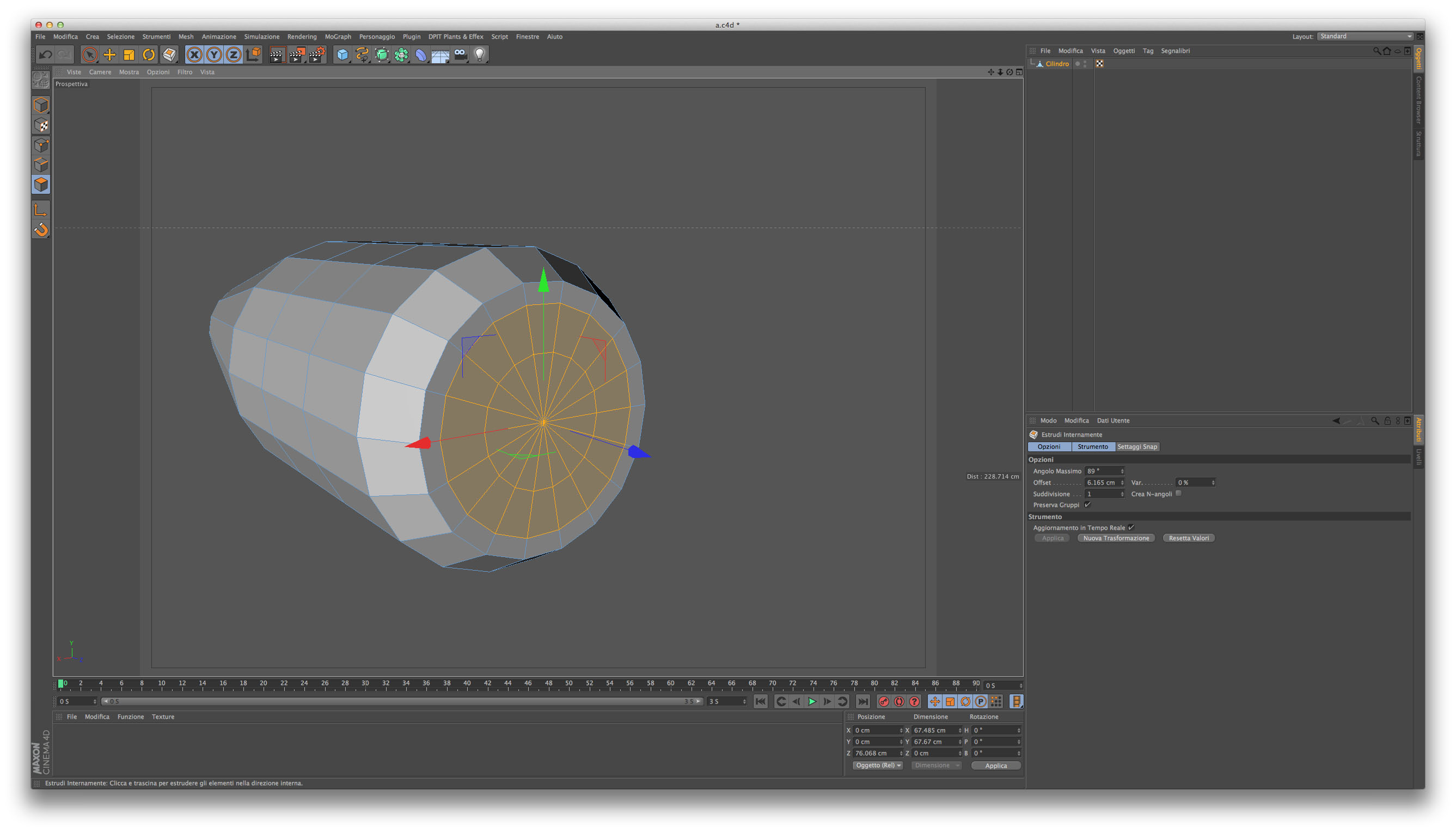
Task: Switch to the Strumento tab
Action: point(1093,447)
